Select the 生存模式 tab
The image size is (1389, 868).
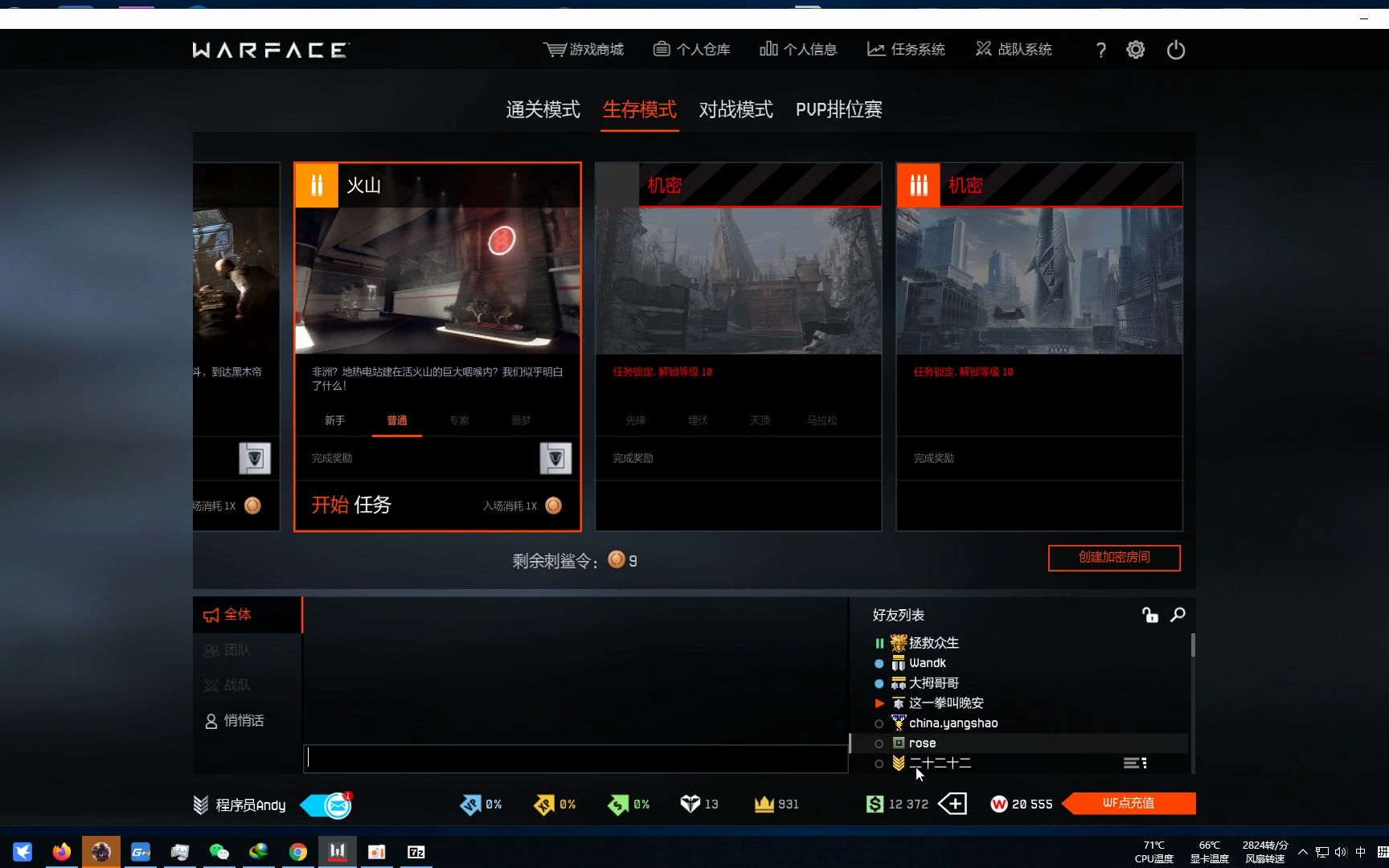640,110
